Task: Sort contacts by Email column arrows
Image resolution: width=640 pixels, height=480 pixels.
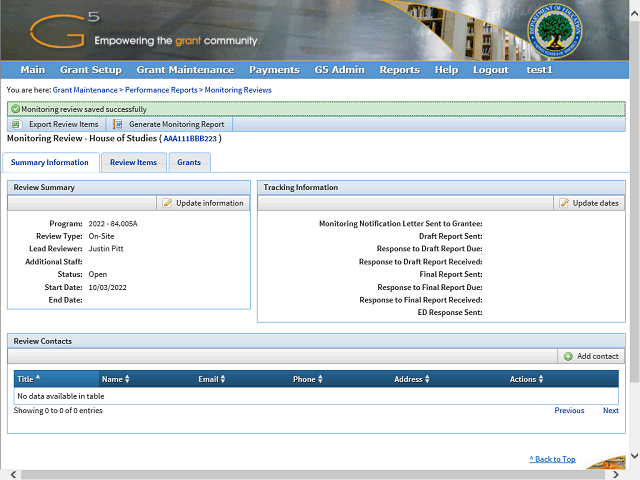Action: point(222,379)
